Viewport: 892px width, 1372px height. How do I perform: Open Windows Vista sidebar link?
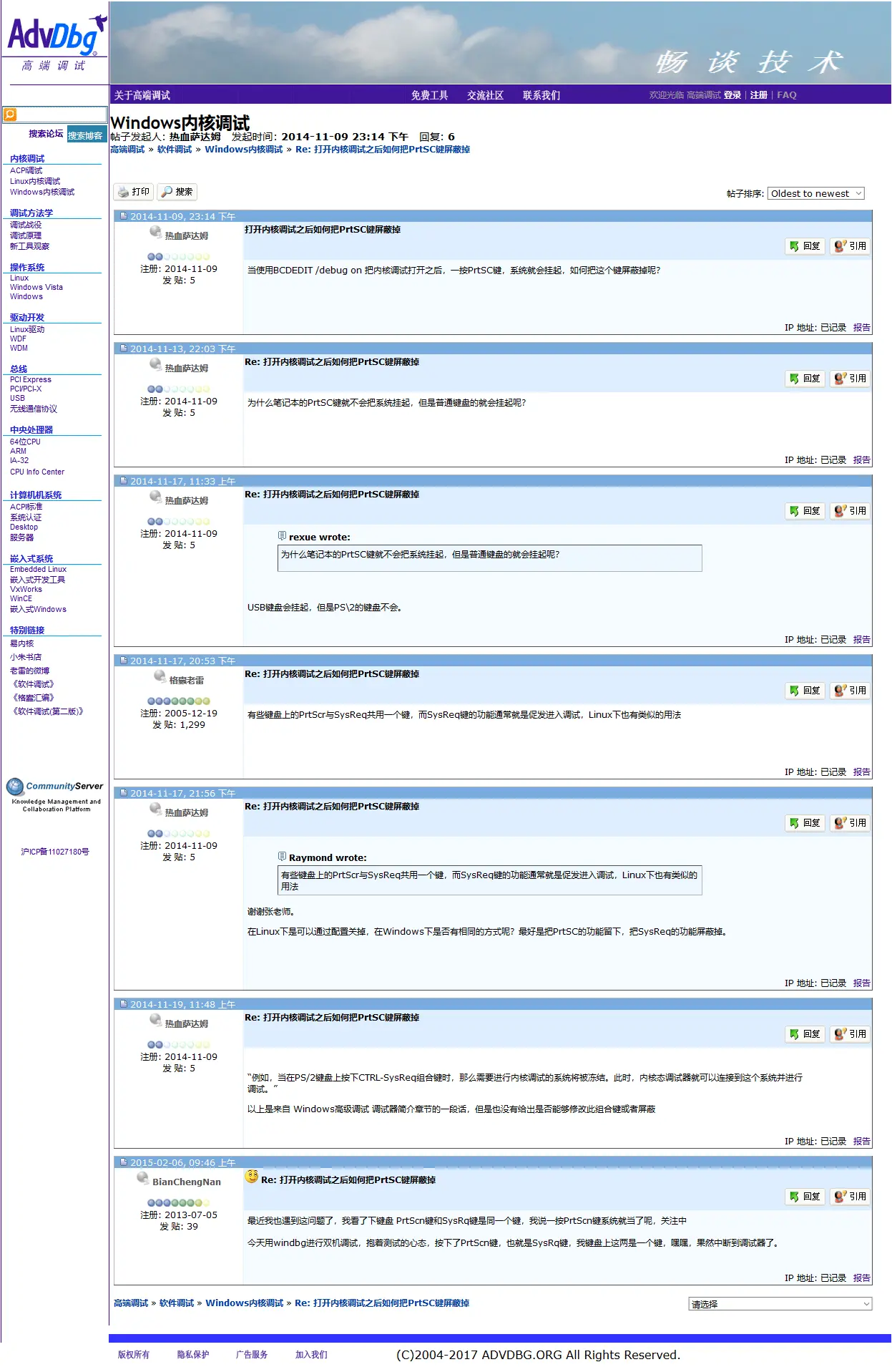coord(36,287)
